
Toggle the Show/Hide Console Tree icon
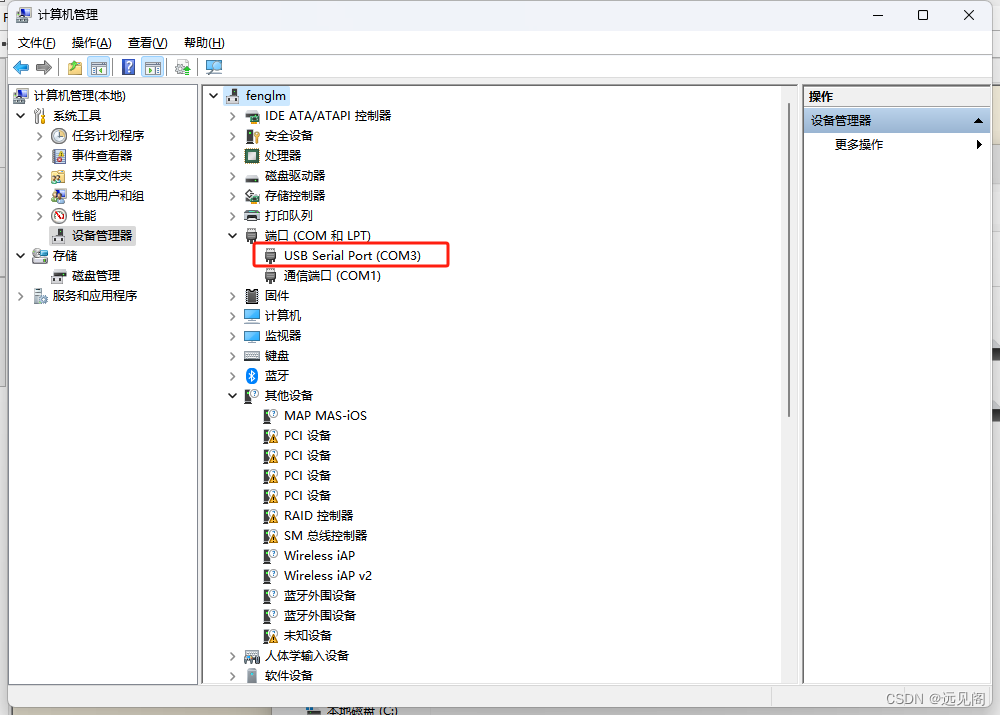coord(98,67)
